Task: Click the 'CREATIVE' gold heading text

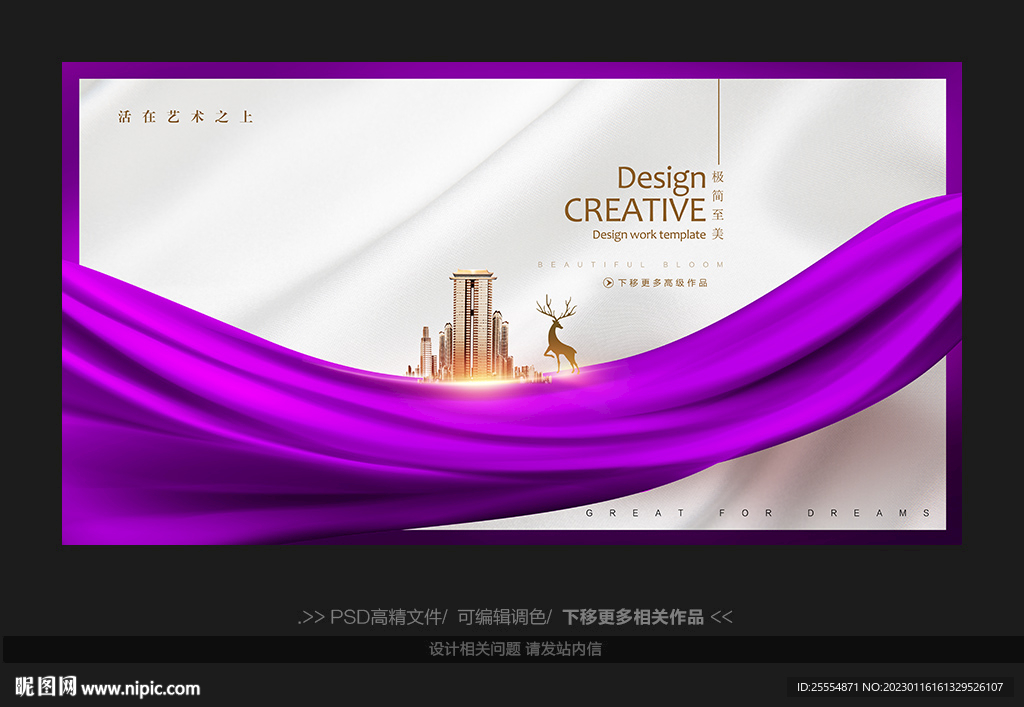Action: click(x=635, y=210)
